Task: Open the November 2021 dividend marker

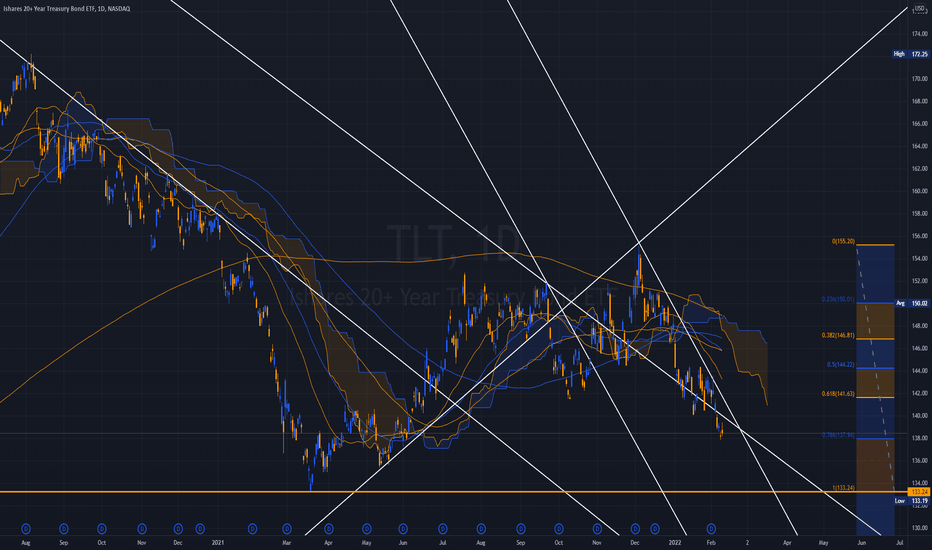Action: click(597, 528)
